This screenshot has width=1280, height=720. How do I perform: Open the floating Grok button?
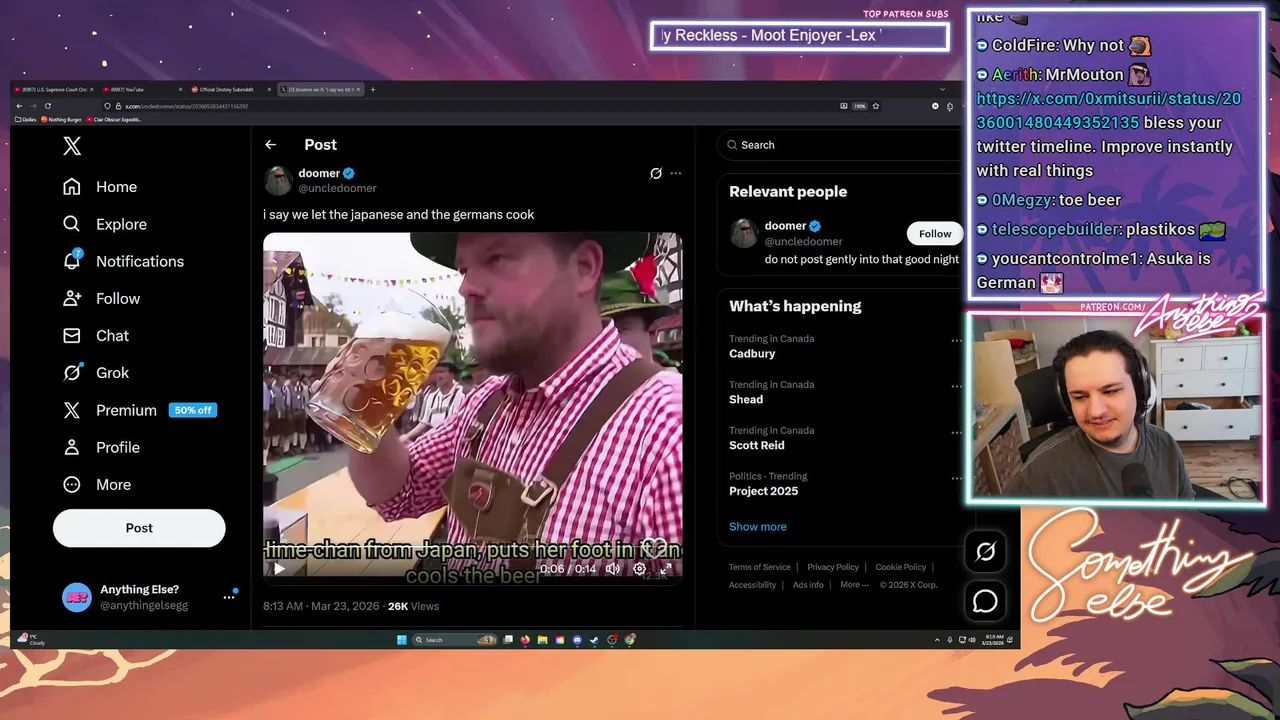pos(985,552)
